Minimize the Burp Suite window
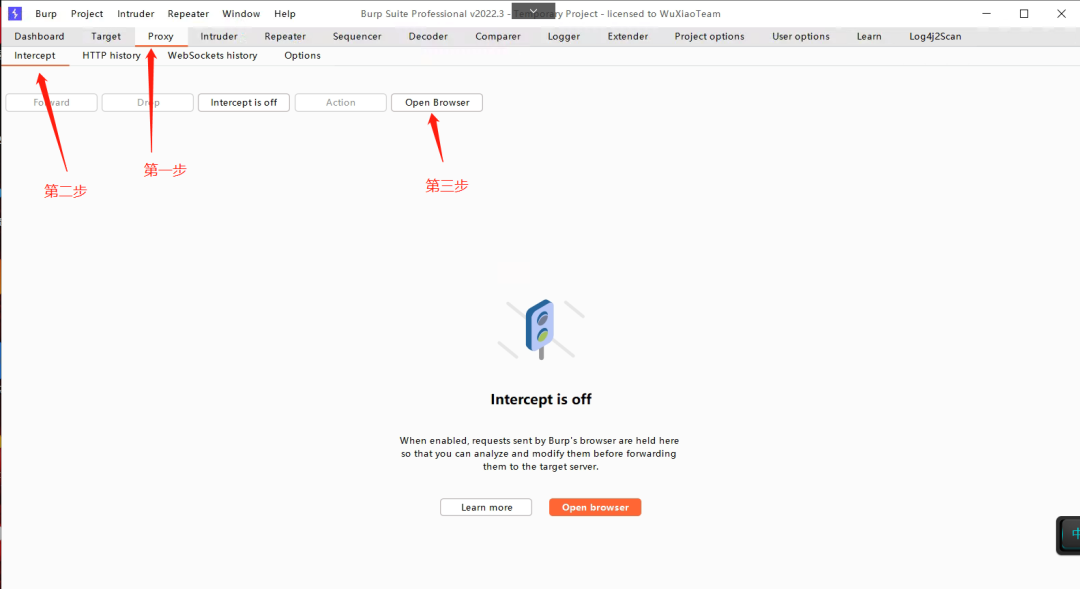Image resolution: width=1080 pixels, height=589 pixels. (986, 14)
